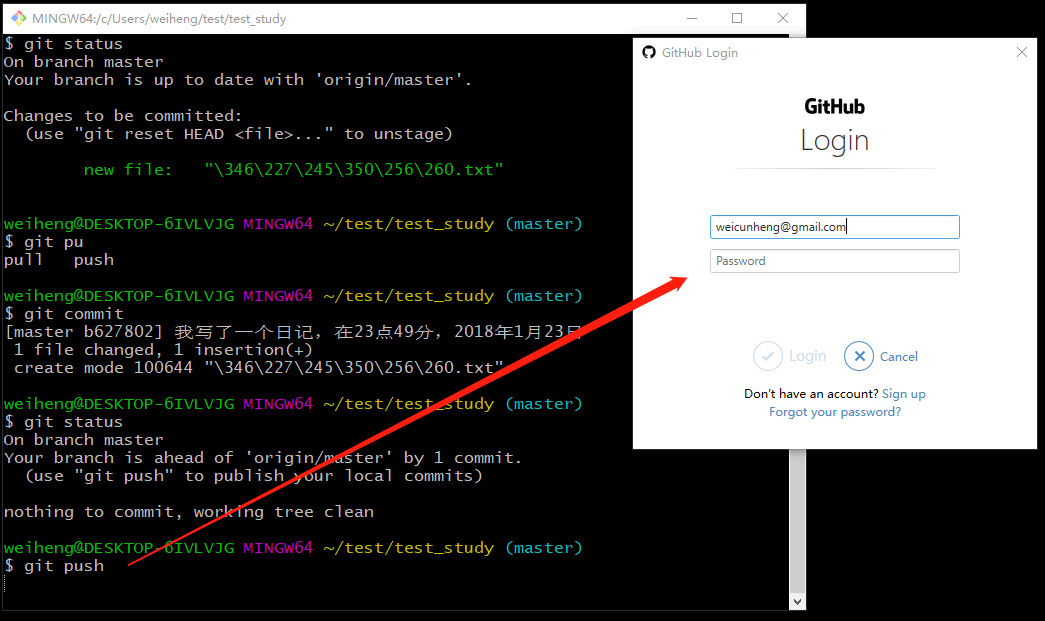Click the email field containing weicunheng@gmail.com
1045x621 pixels.
click(x=834, y=227)
